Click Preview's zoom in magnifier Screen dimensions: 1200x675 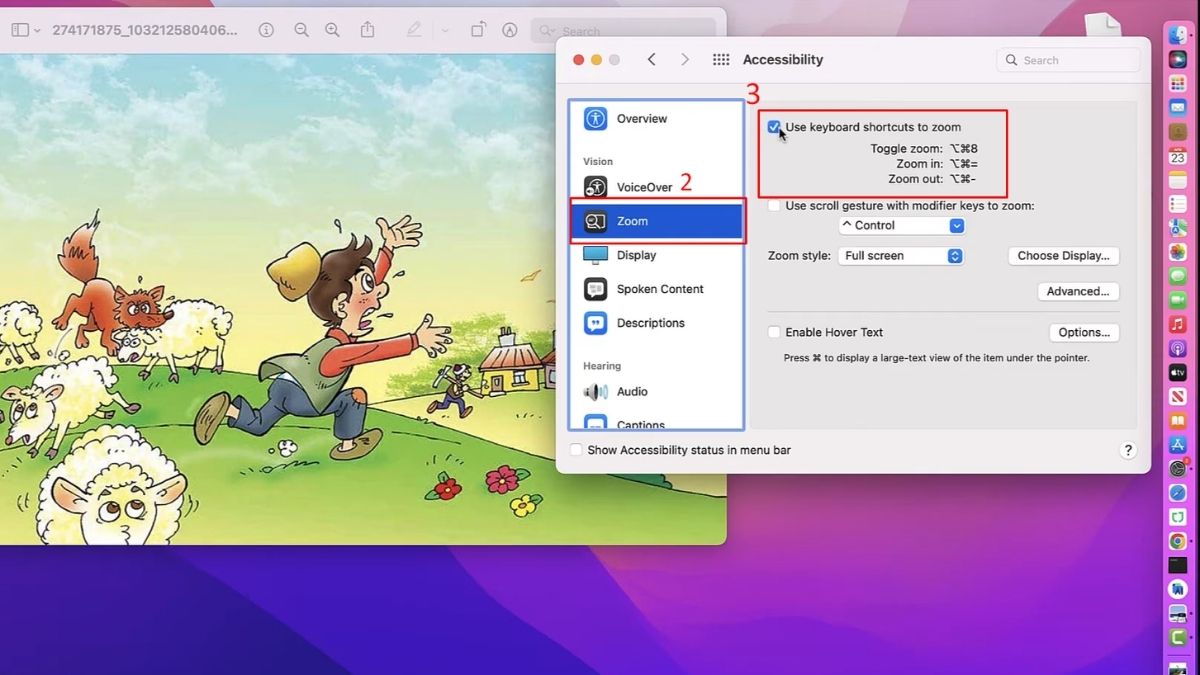(333, 30)
